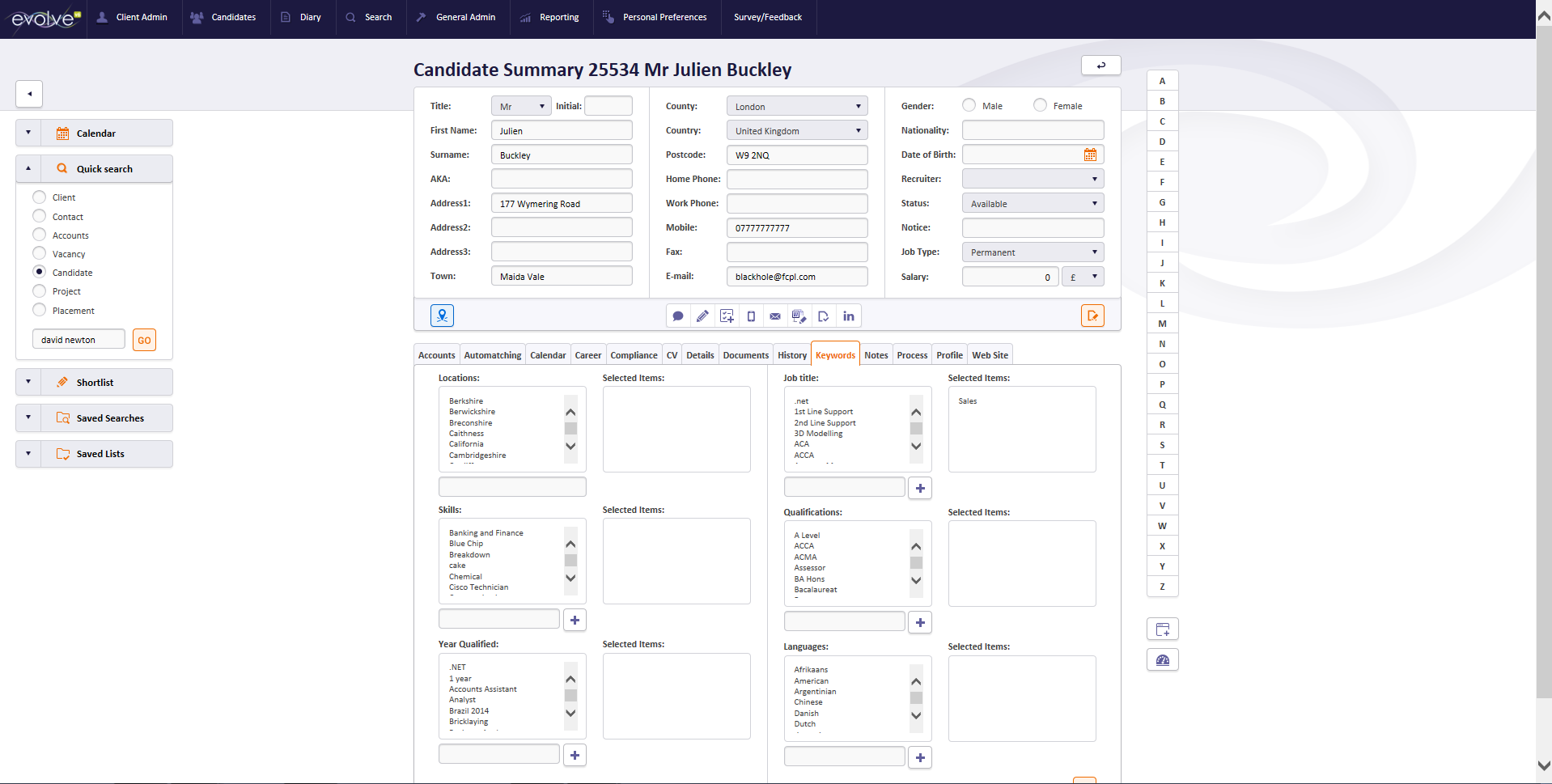Screen dimensions: 1552x784
Task: Open the candidate's location map pin icon
Action: (x=442, y=316)
